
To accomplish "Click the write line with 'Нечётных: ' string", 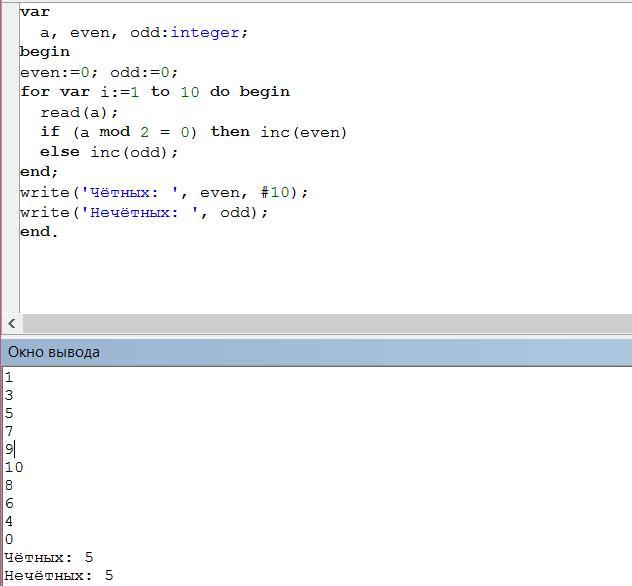I will (144, 212).
